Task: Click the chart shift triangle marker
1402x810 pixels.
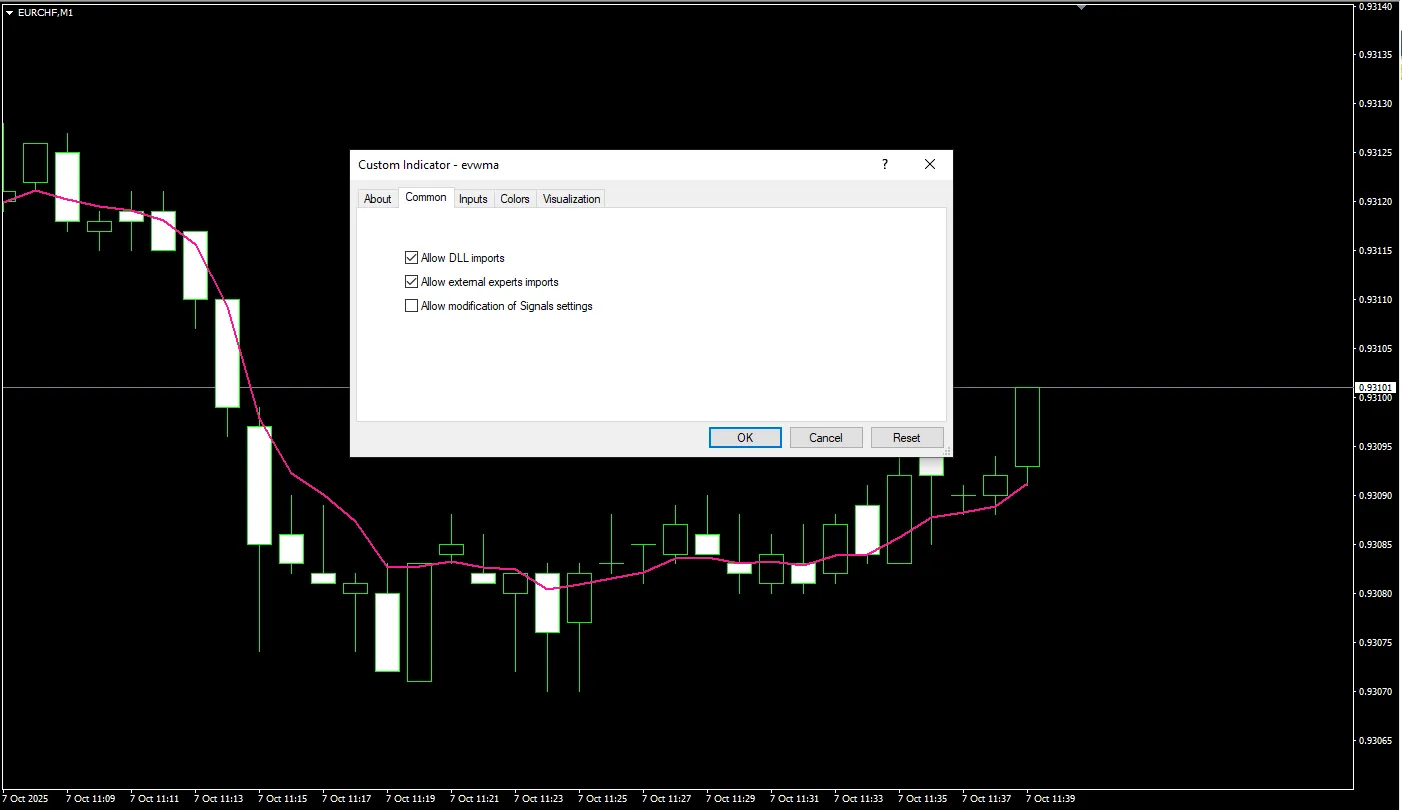Action: coord(1081,7)
